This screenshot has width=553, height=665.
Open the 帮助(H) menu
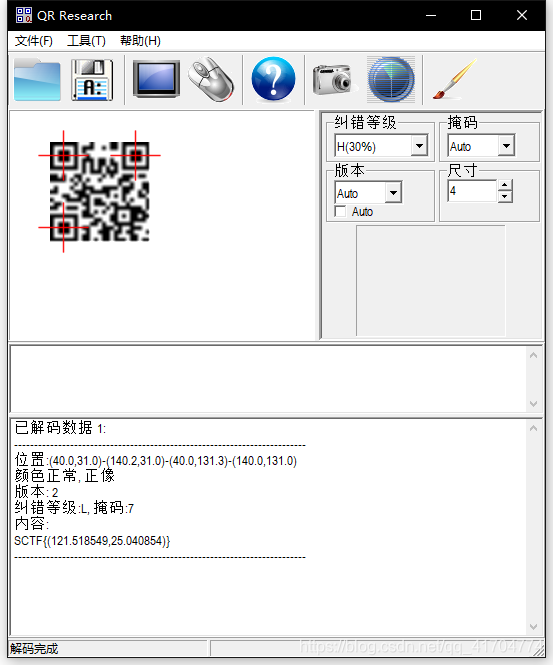[x=140, y=41]
